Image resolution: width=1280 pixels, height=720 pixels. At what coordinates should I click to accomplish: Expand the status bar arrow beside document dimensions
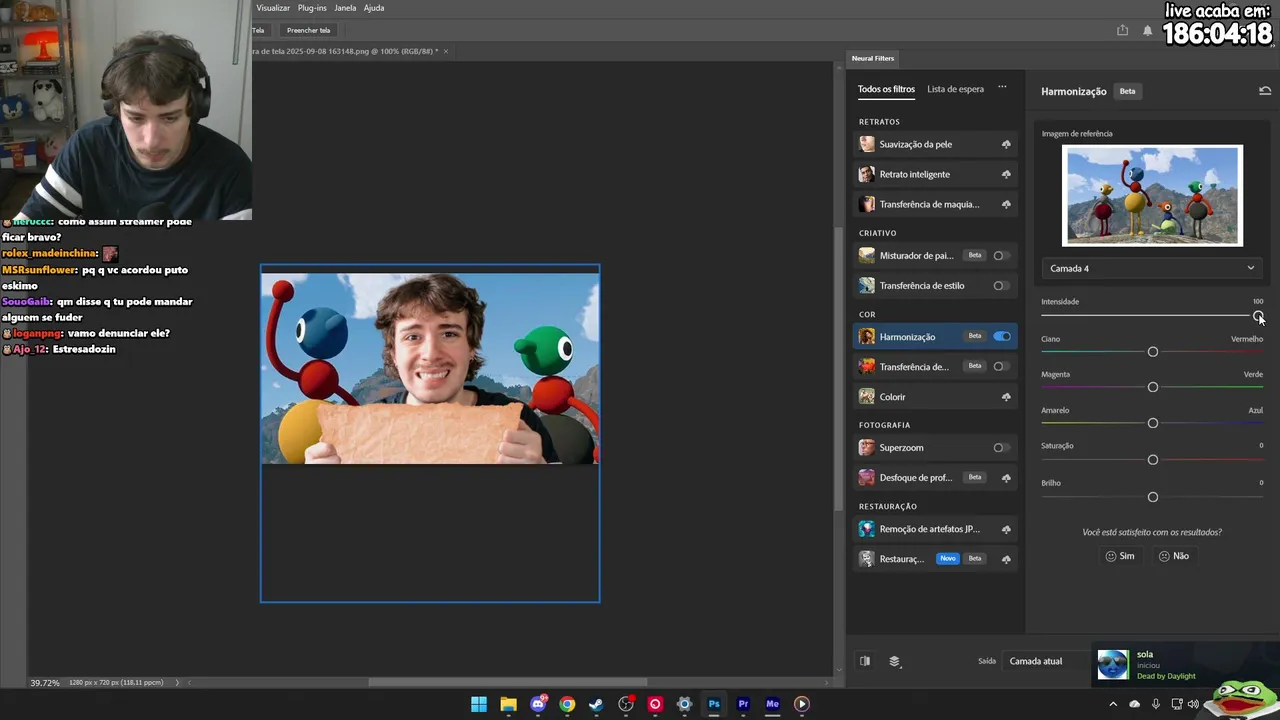(x=178, y=683)
